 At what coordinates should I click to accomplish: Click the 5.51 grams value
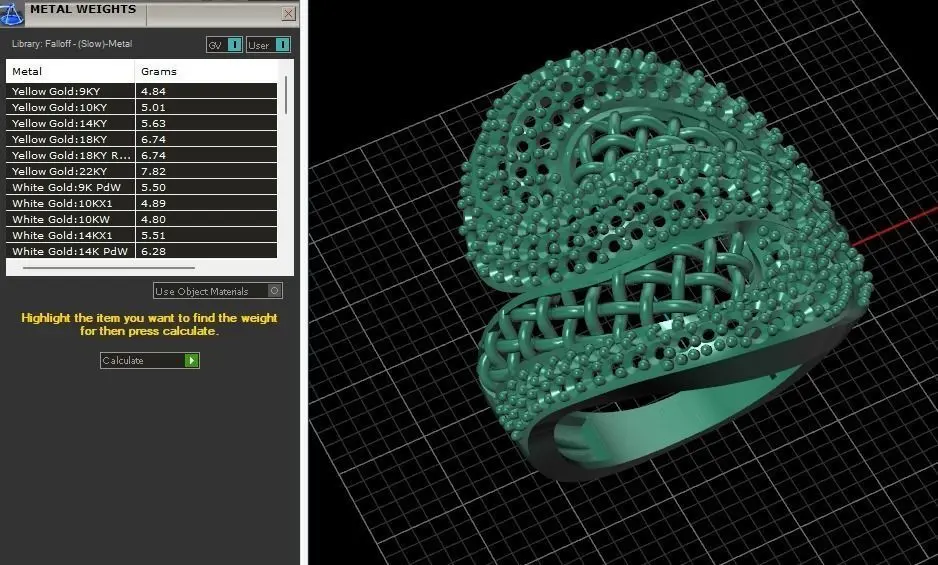click(153, 235)
